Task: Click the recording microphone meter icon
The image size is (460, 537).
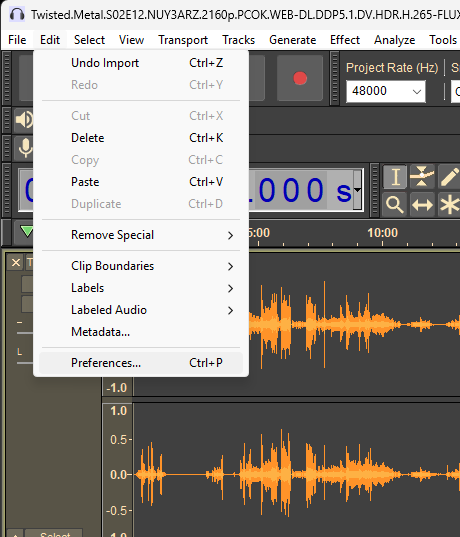Action: click(25, 148)
